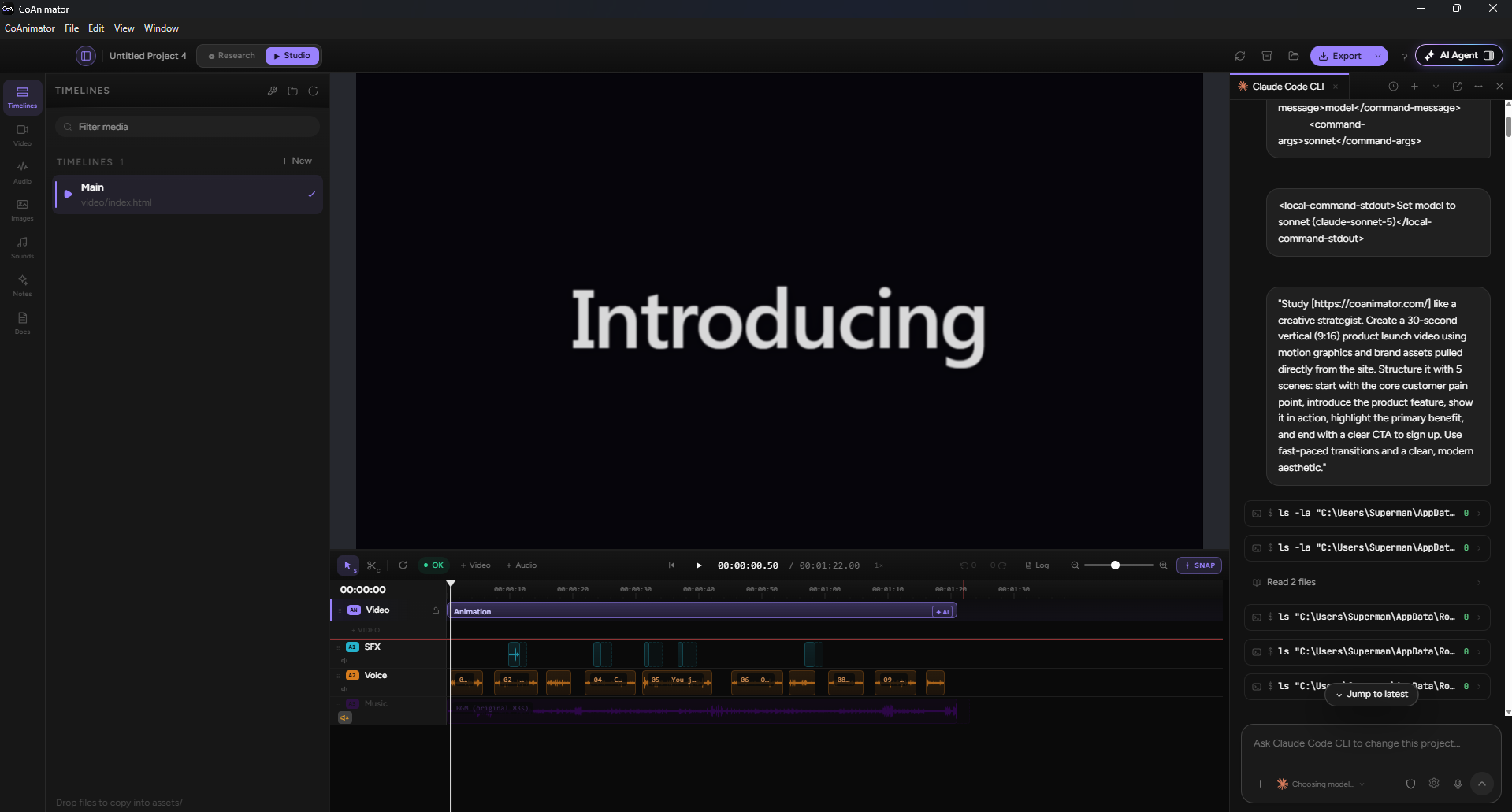Toggle SNAP on the timeline
The height and width of the screenshot is (812, 1512).
pyautogui.click(x=1199, y=565)
